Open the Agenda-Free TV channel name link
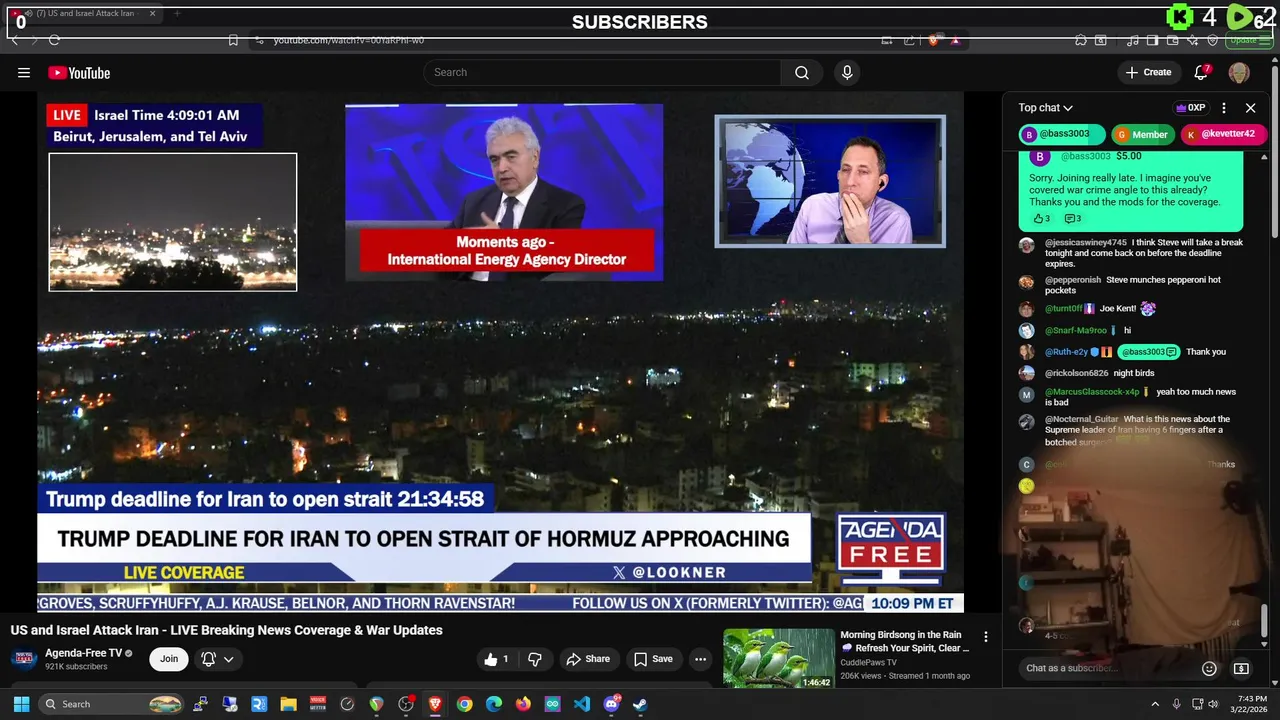The height and width of the screenshot is (720, 1280). 84,653
